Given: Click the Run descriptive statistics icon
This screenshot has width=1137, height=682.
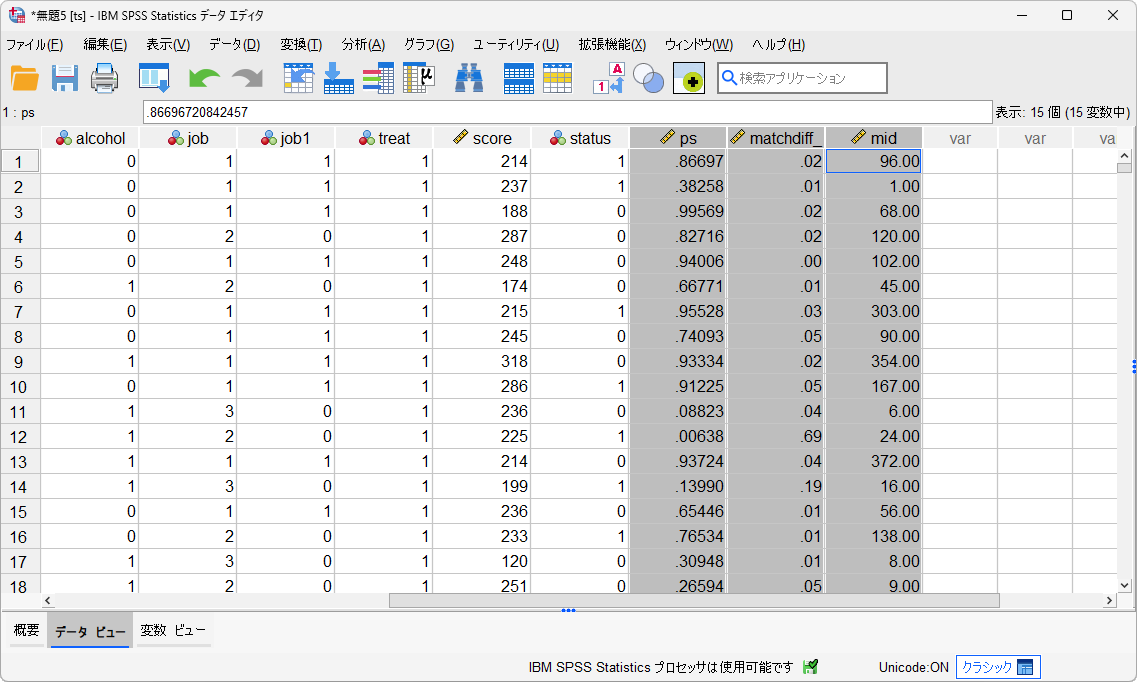Looking at the screenshot, I should [418, 78].
